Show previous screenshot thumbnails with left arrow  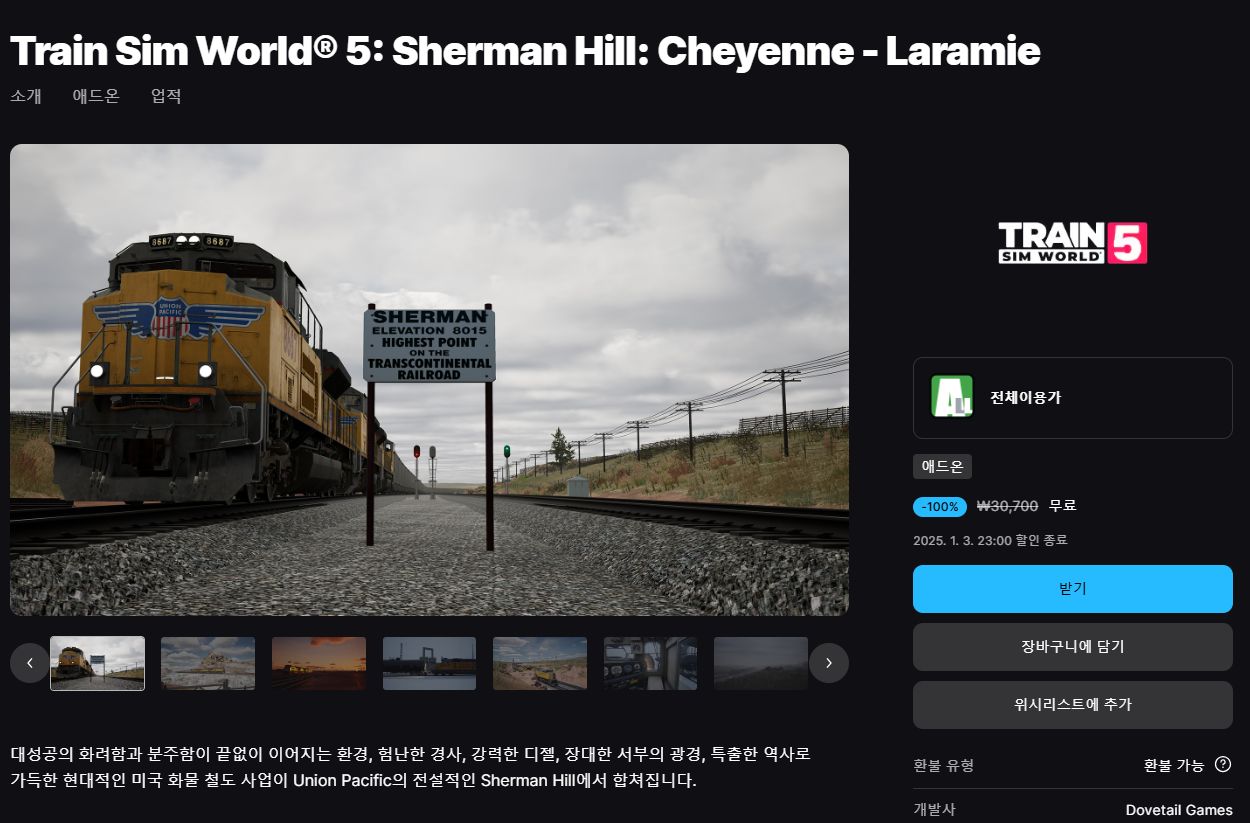coord(30,663)
